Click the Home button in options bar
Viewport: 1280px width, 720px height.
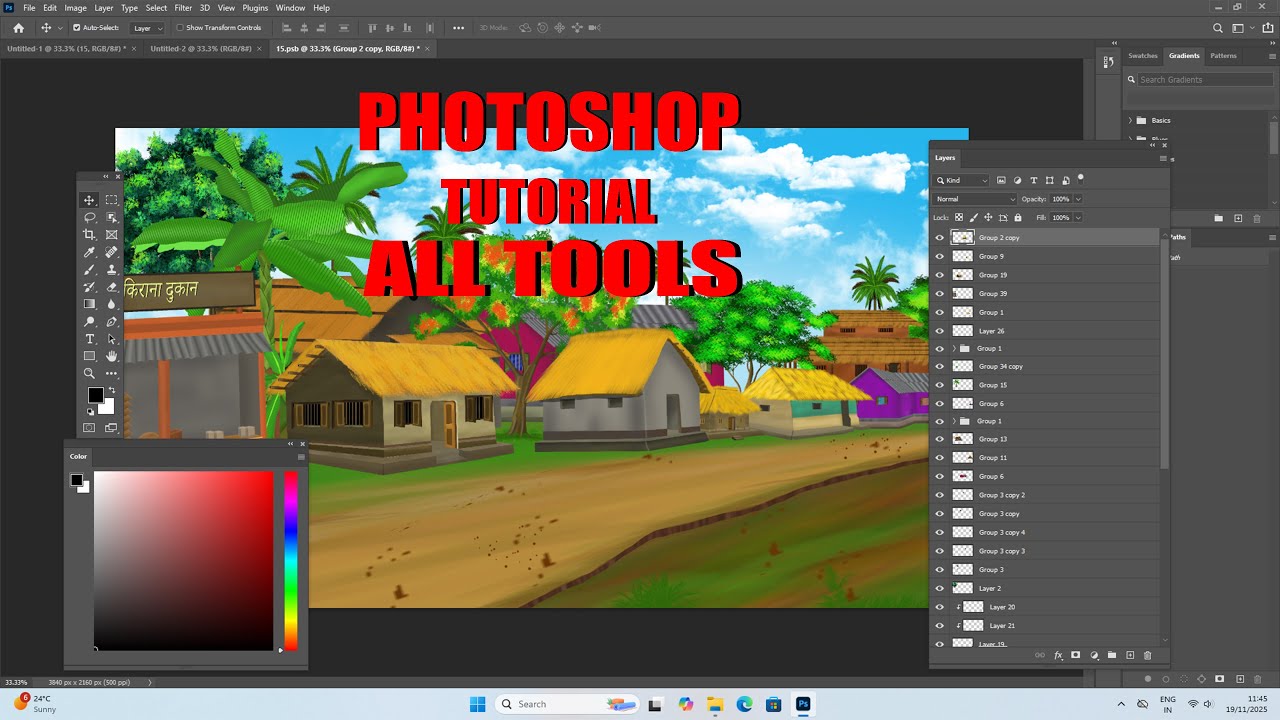point(18,28)
